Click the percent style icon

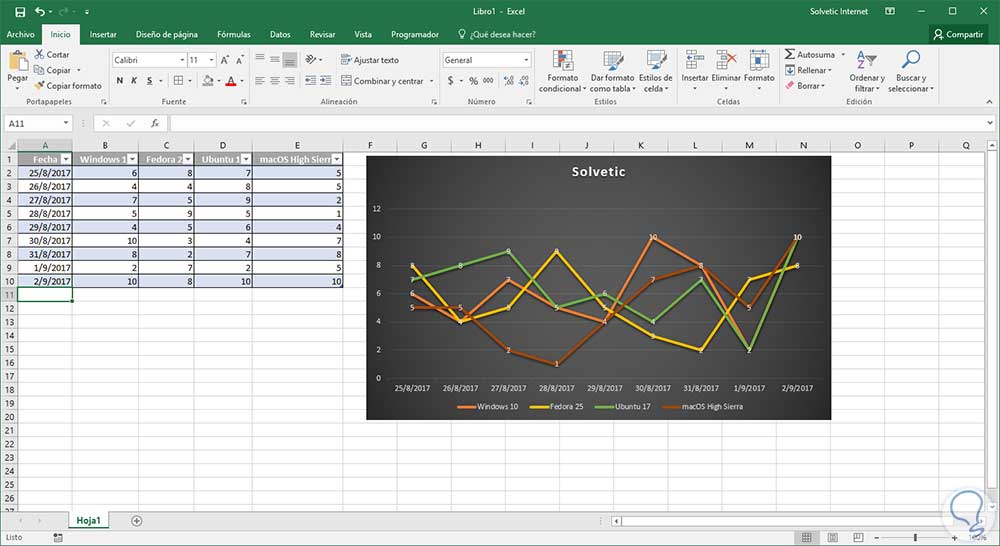coord(473,80)
